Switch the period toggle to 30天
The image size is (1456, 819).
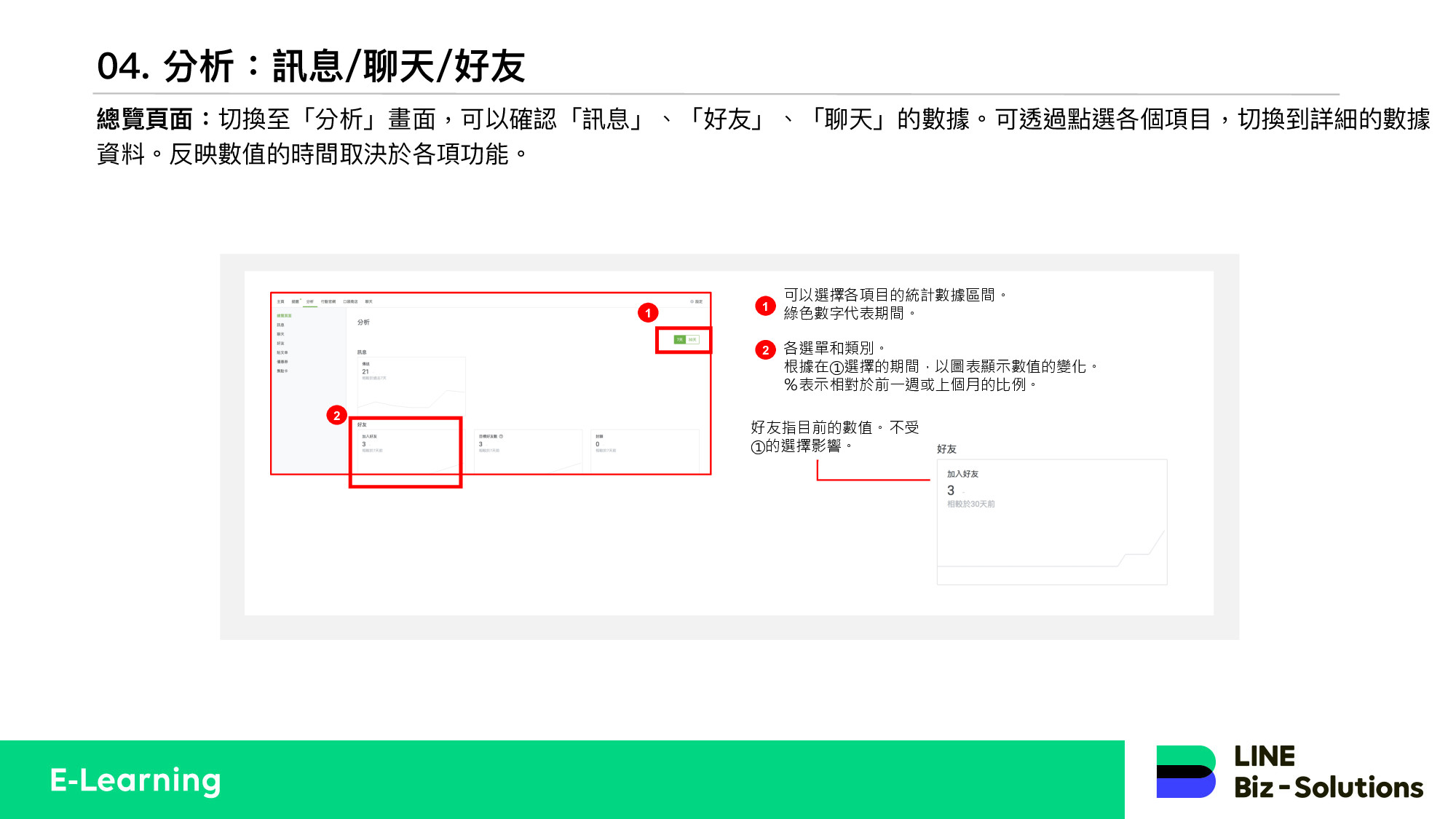point(692,340)
